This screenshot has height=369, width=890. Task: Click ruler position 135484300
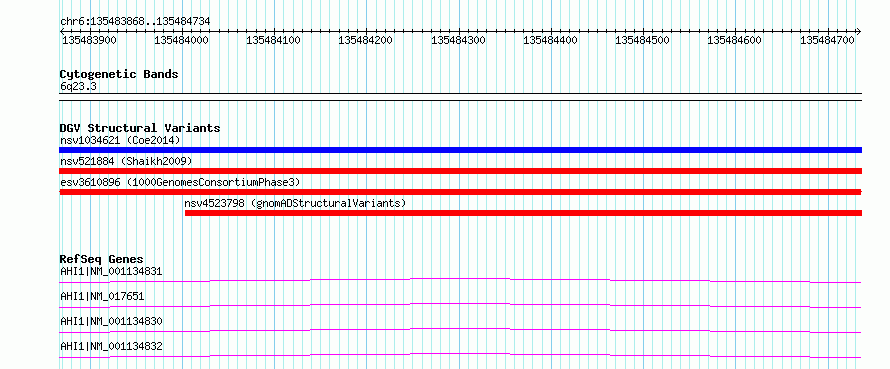459,40
